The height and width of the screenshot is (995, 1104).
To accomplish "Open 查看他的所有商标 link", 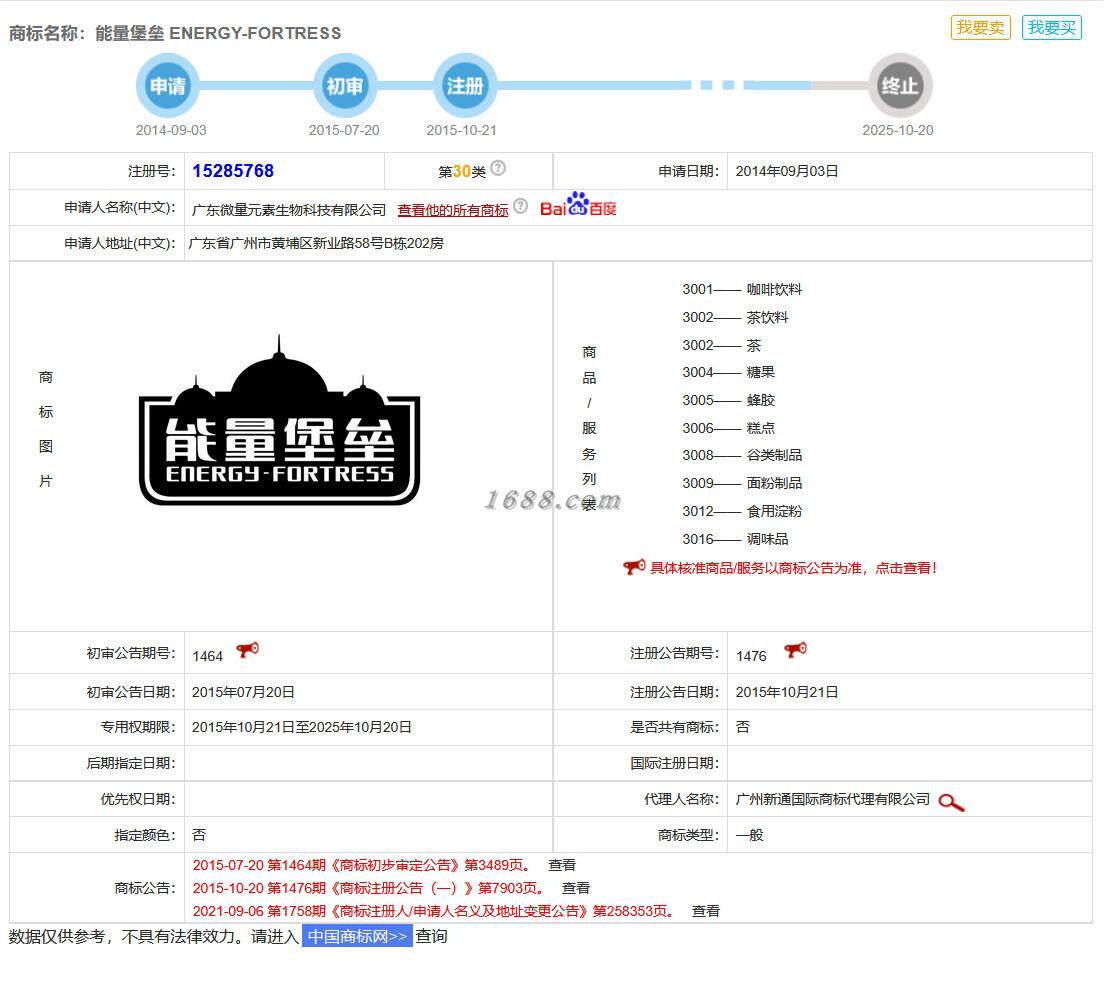I will coord(453,210).
